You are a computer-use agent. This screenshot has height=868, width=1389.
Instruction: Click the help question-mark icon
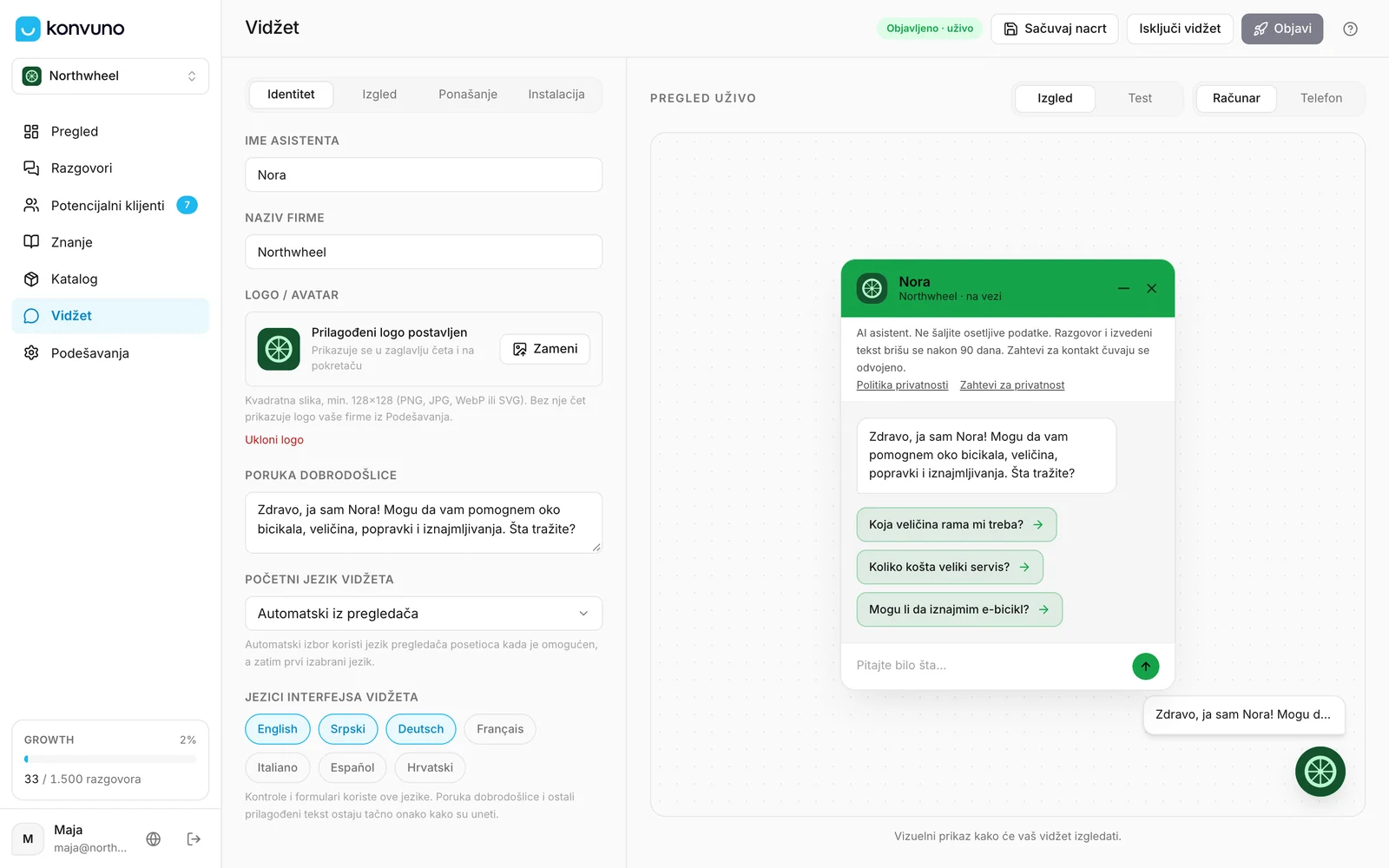click(x=1350, y=29)
